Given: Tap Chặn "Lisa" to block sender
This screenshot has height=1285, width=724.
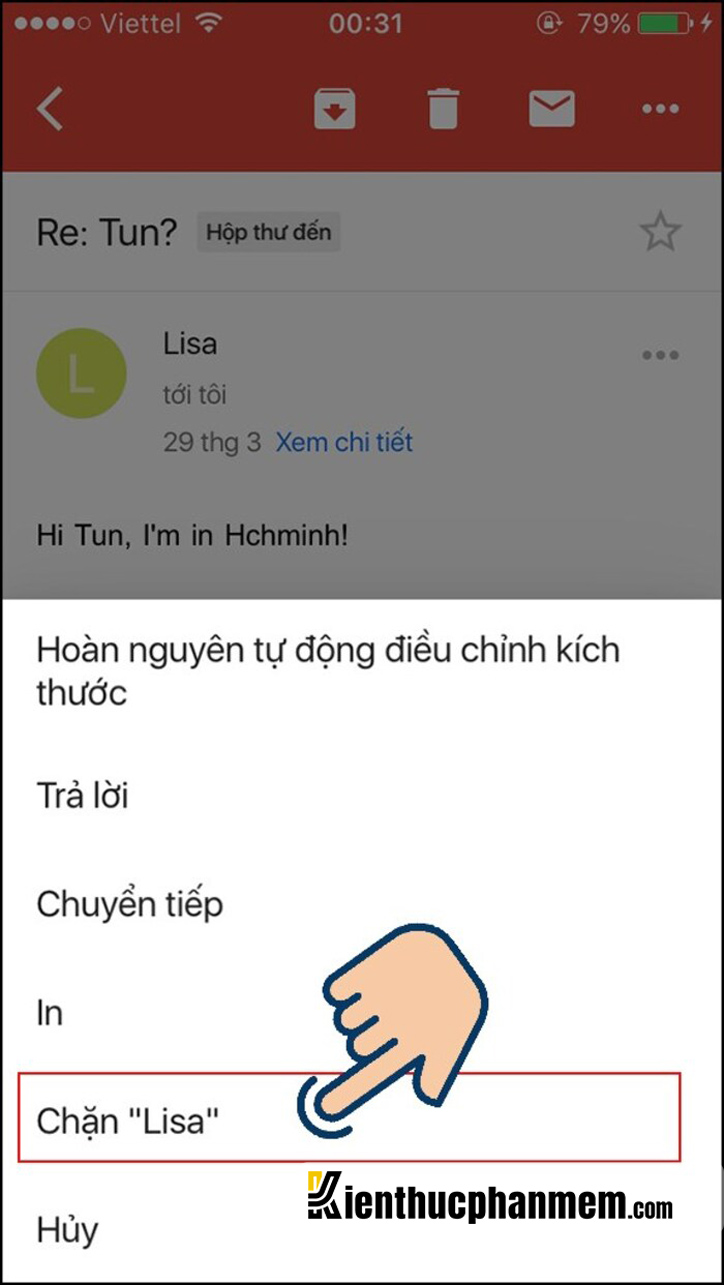Looking at the screenshot, I should 349,1118.
